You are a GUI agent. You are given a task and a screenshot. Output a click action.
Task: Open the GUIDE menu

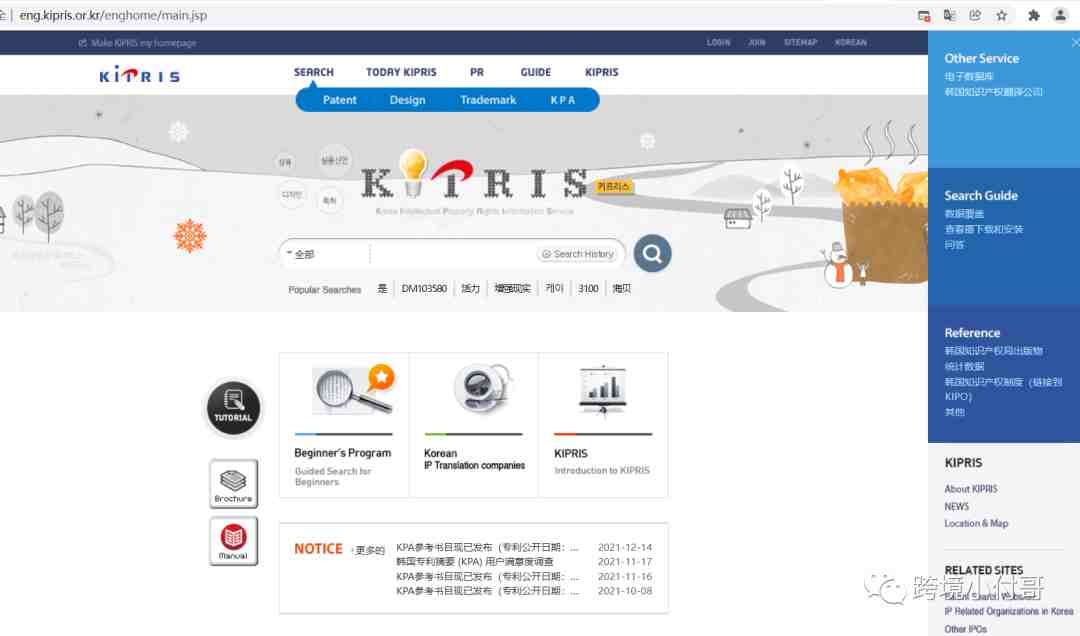pyautogui.click(x=535, y=72)
